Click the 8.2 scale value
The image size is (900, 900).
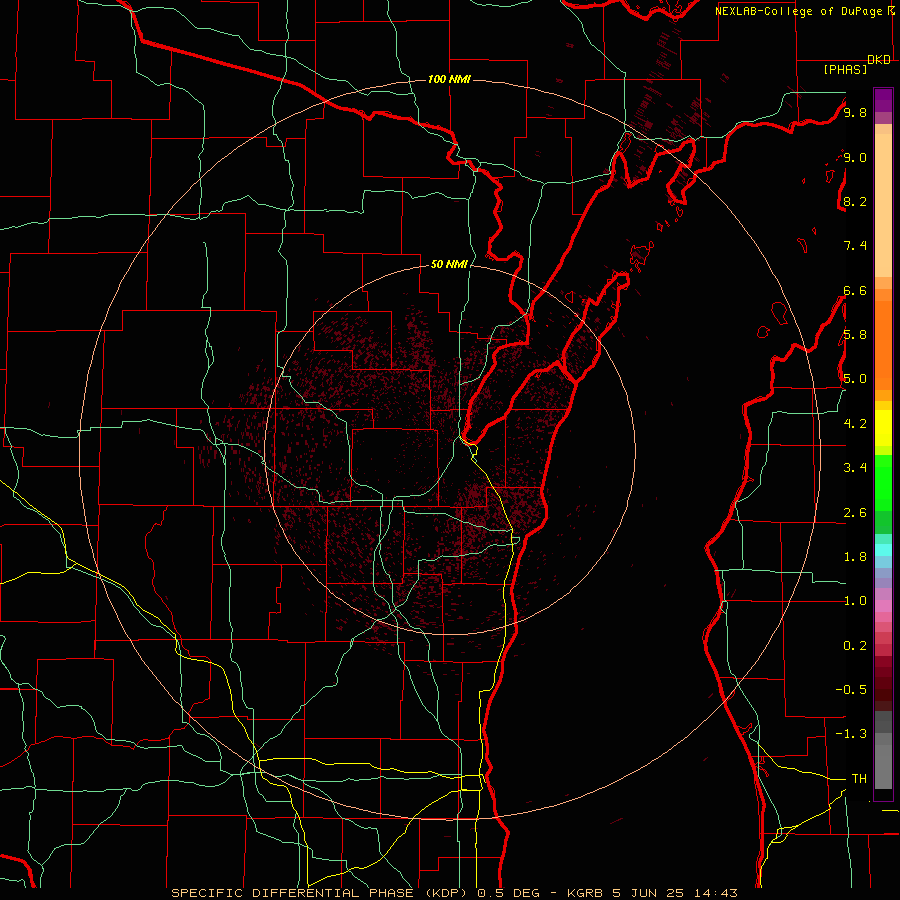855,201
